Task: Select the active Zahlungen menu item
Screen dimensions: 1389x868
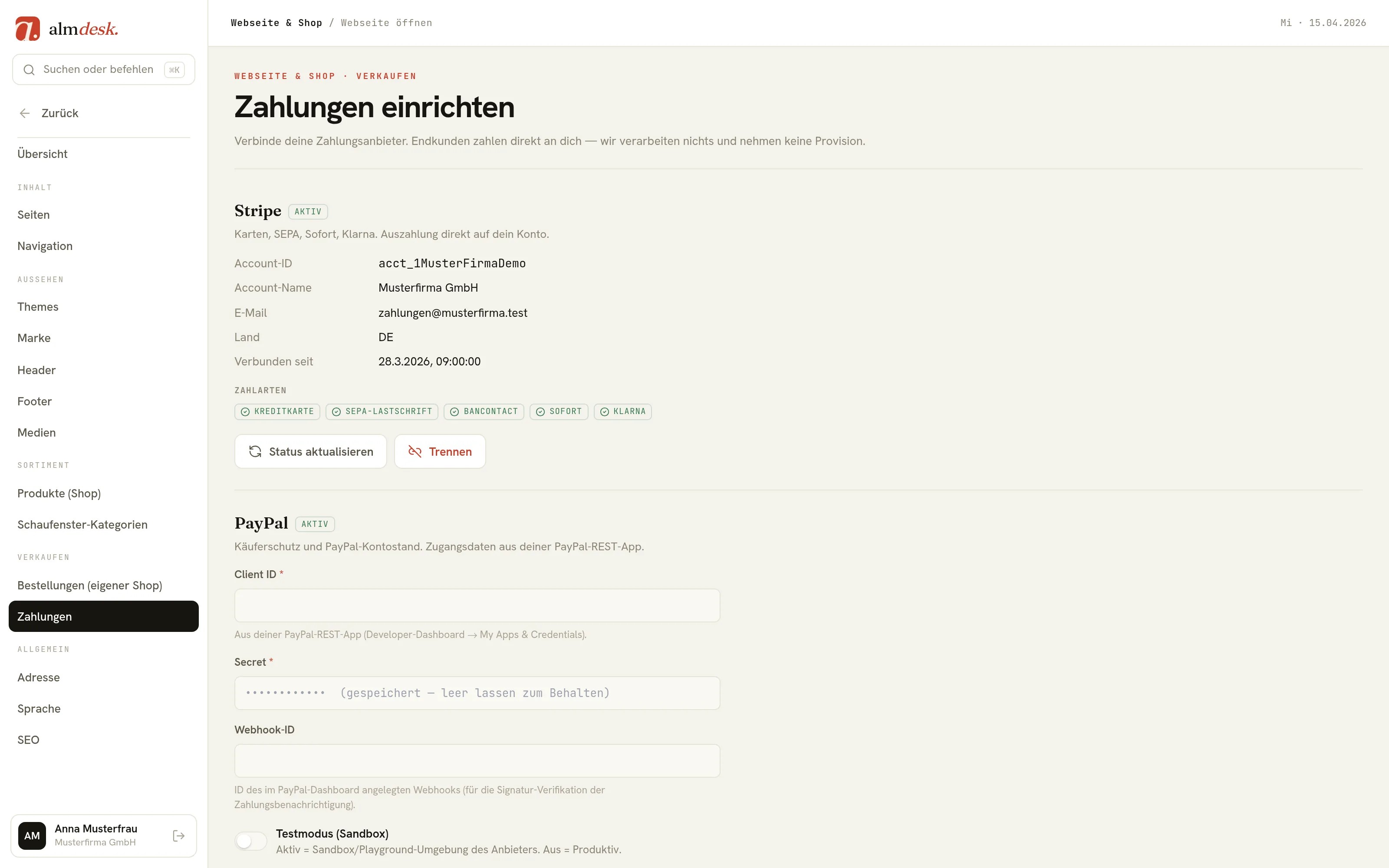Action: (x=104, y=617)
